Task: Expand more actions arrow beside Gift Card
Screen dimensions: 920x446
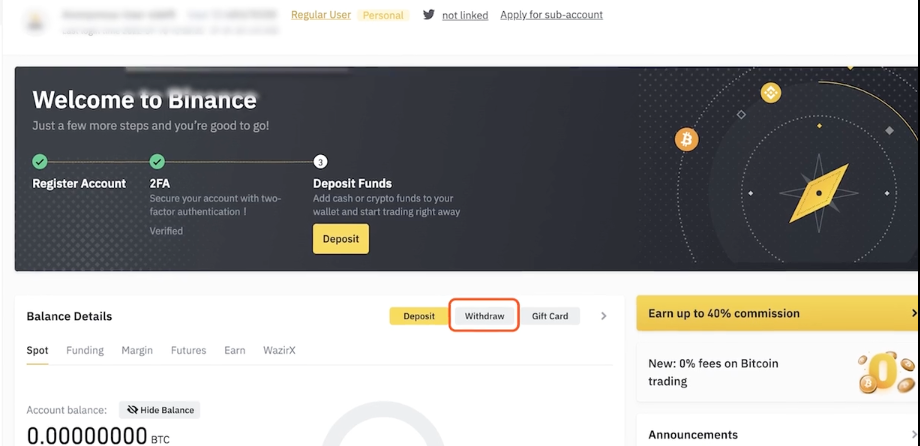Action: [603, 316]
